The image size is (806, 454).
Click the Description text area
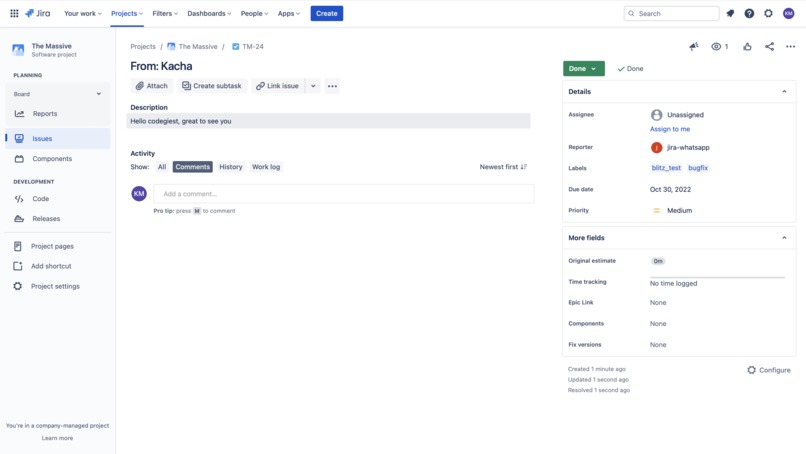click(x=328, y=121)
